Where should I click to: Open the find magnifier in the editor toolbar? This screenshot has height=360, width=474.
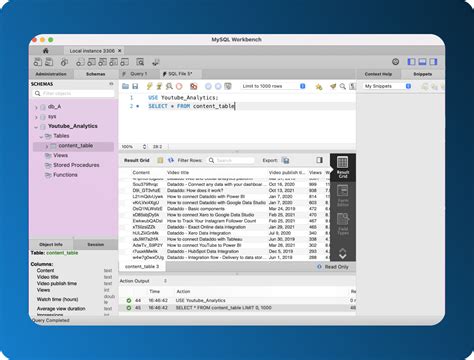pos(342,86)
